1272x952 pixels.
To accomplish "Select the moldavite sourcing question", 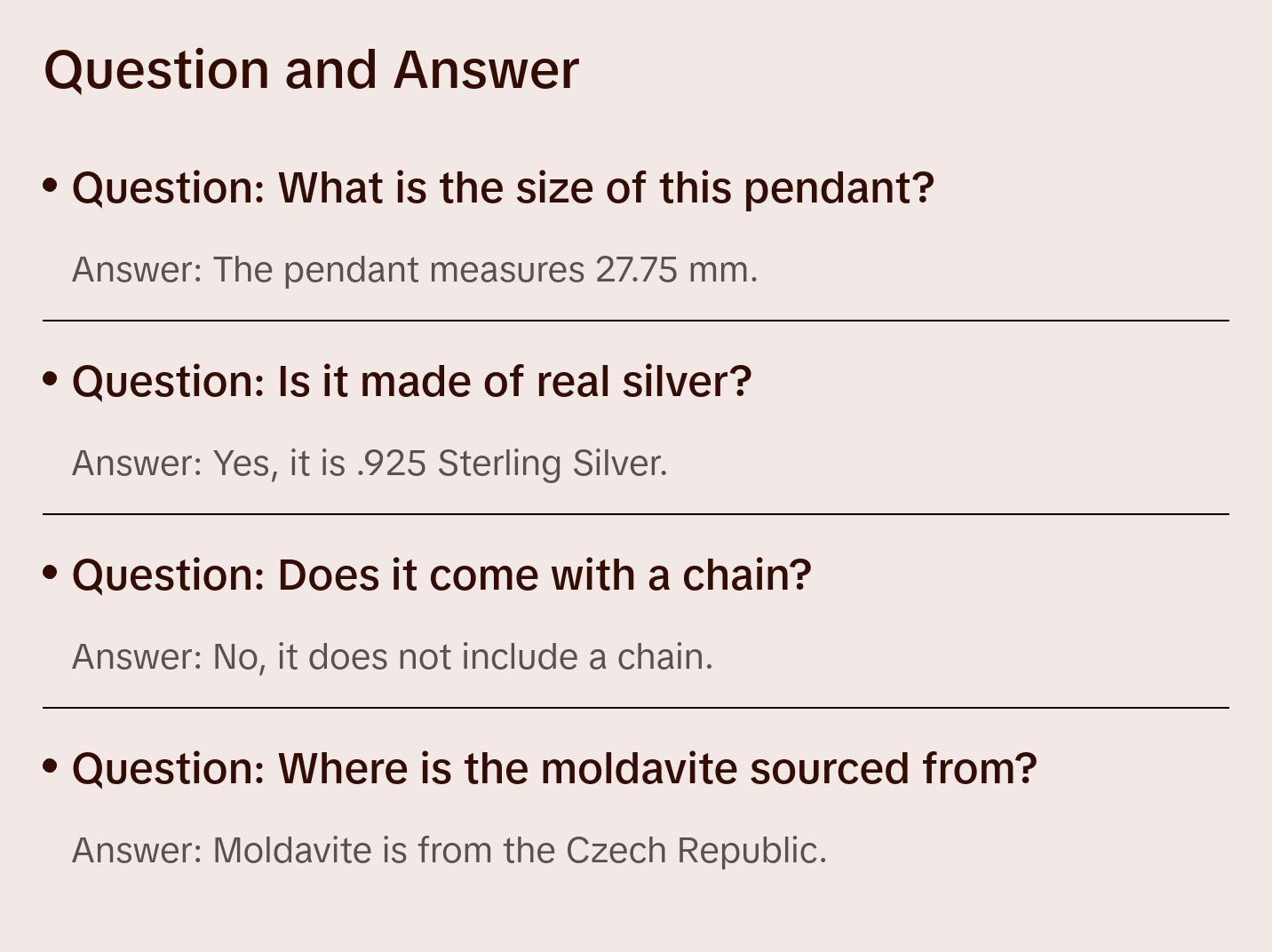I will pos(554,769).
